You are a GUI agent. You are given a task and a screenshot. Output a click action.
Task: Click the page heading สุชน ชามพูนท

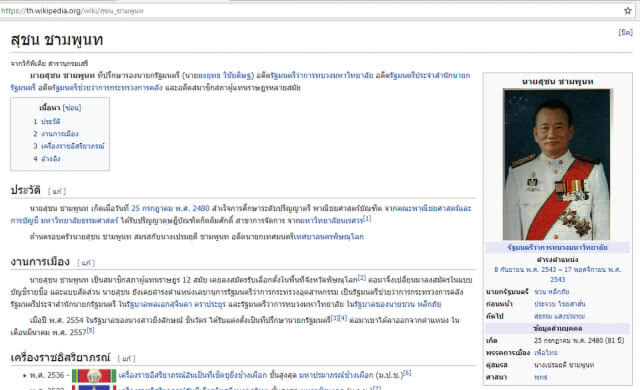57,40
